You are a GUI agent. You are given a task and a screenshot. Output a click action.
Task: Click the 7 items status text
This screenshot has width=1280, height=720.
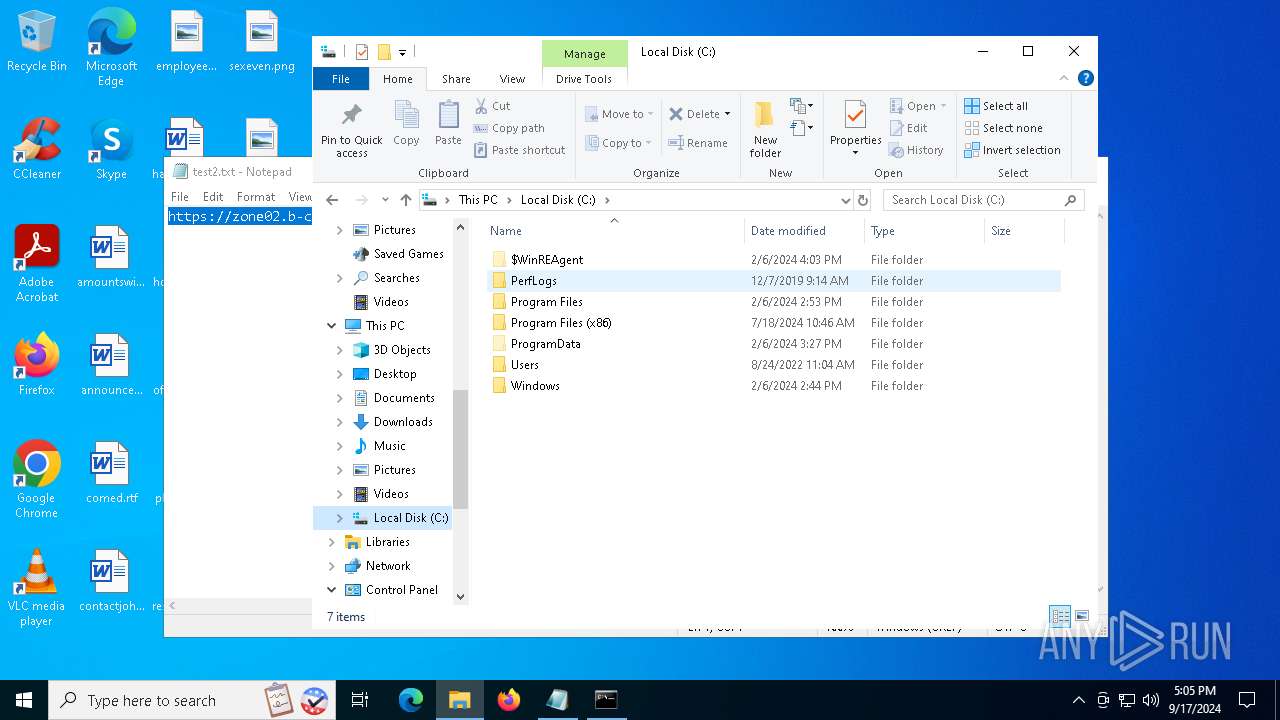[346, 617]
